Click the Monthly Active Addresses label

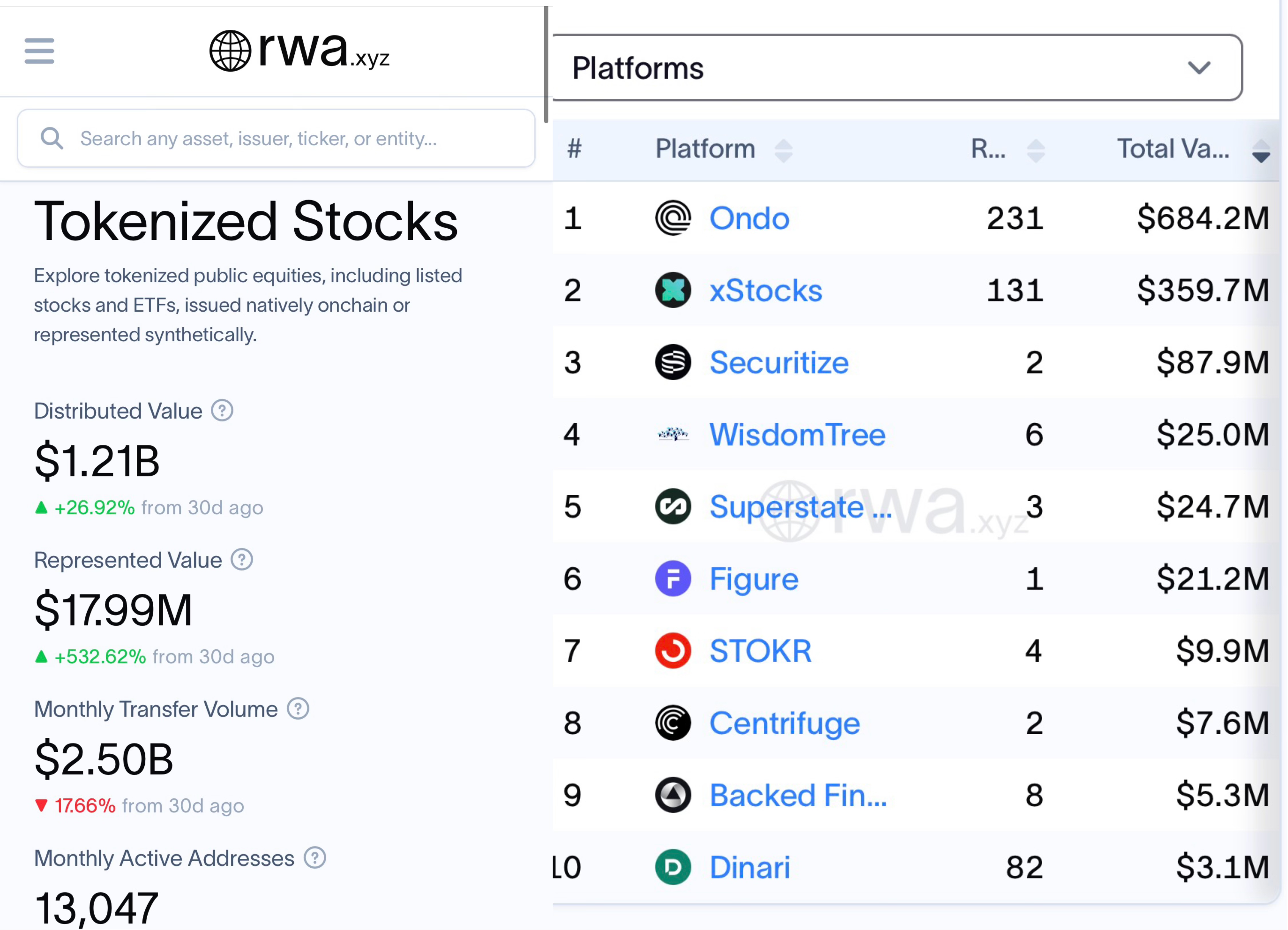pos(164,858)
